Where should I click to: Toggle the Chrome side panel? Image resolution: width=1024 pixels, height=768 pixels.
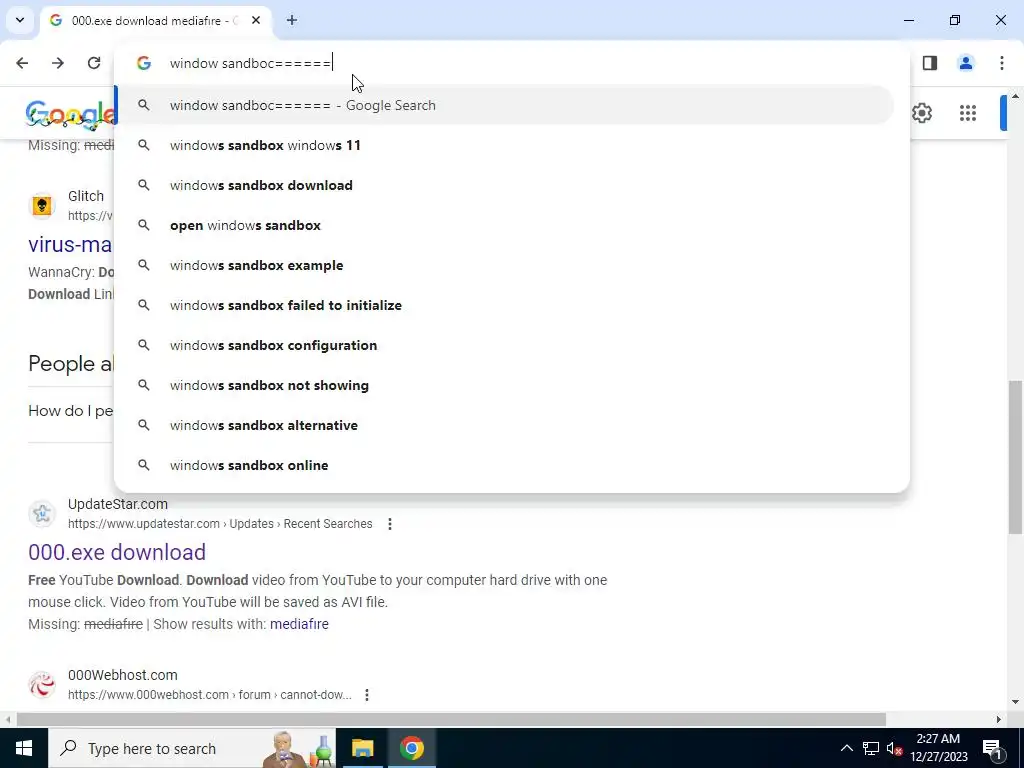tap(929, 63)
